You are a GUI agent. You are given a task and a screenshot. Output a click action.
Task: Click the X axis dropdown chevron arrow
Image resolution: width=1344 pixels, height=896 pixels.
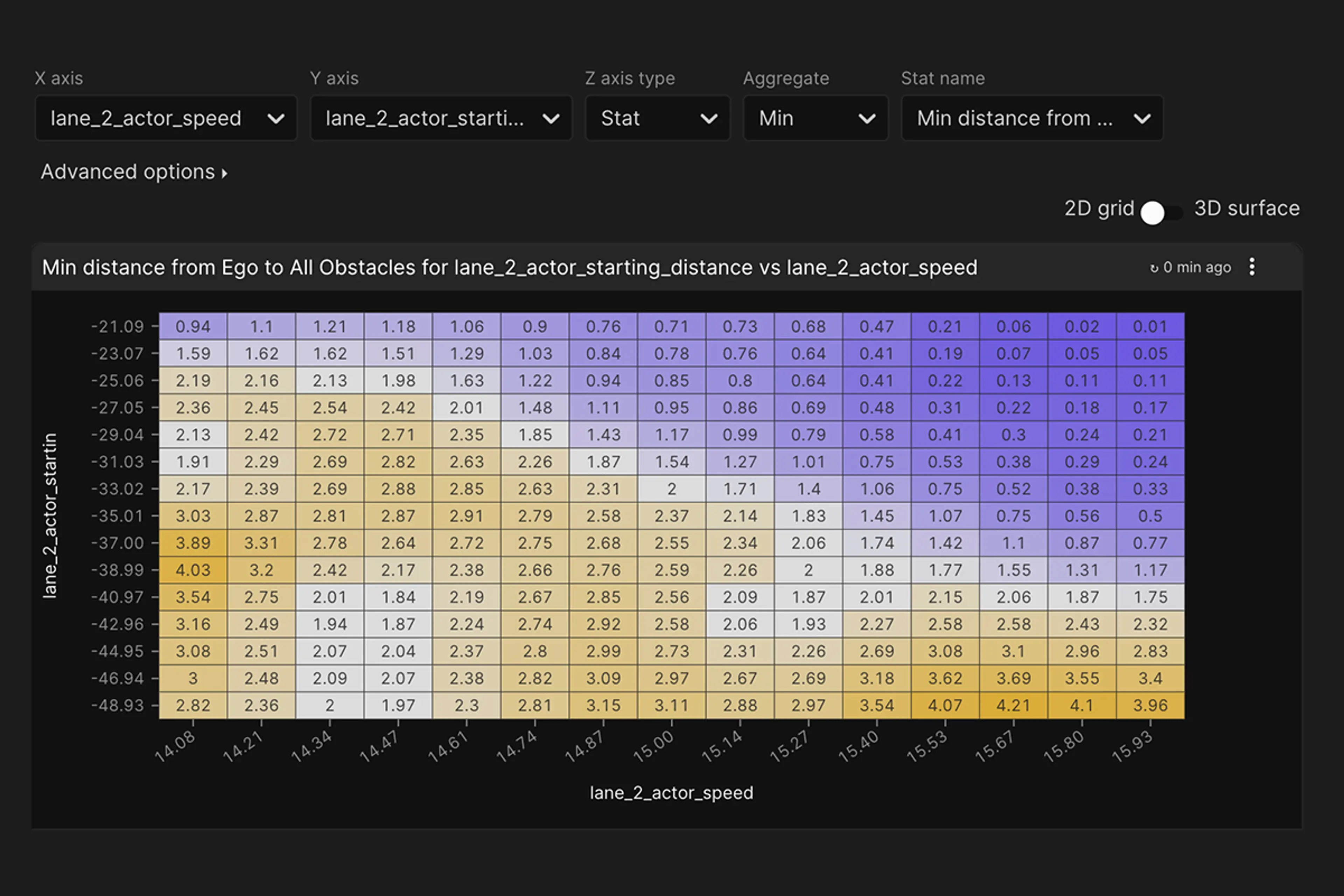click(276, 119)
